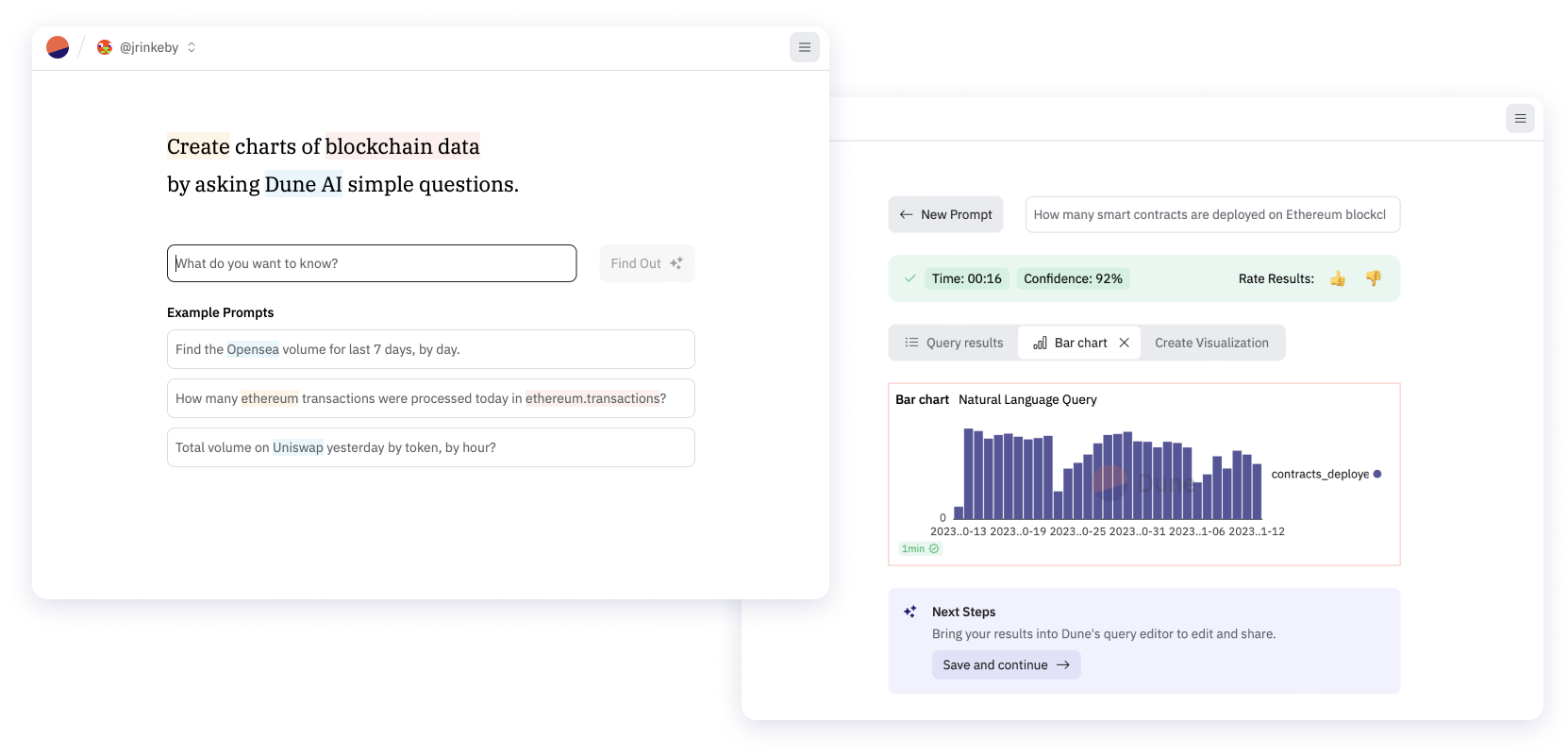Screen dimensions: 1568x755
Task: Click the Time: 00:16 label
Action: point(967,278)
